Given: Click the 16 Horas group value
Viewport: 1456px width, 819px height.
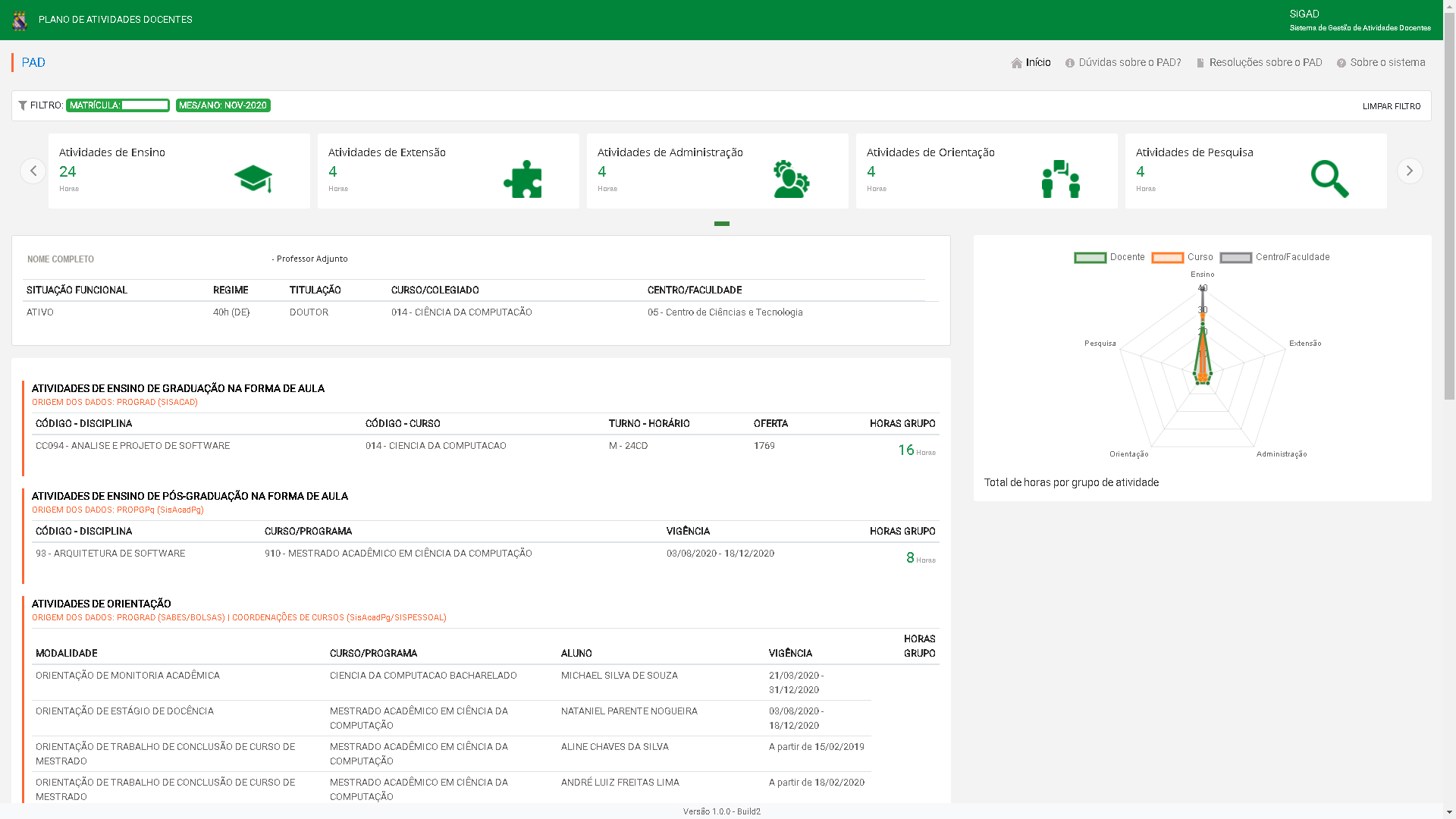Looking at the screenshot, I should tap(916, 450).
